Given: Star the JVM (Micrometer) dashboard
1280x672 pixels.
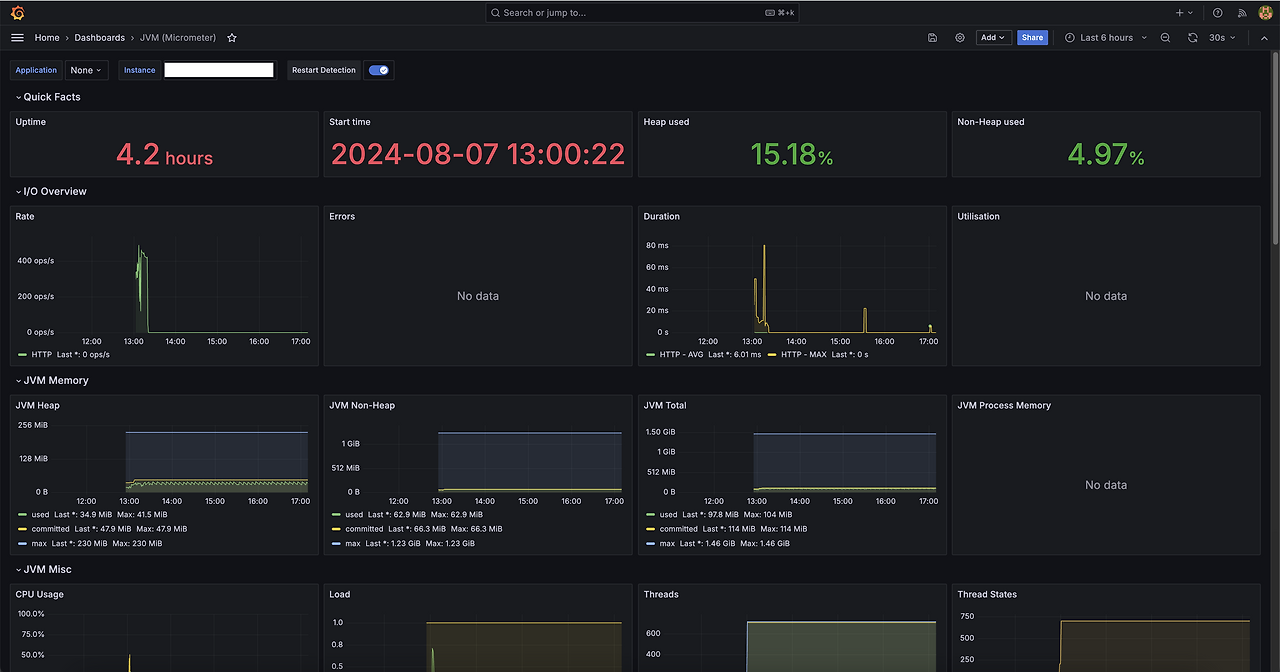Looking at the screenshot, I should point(232,37).
